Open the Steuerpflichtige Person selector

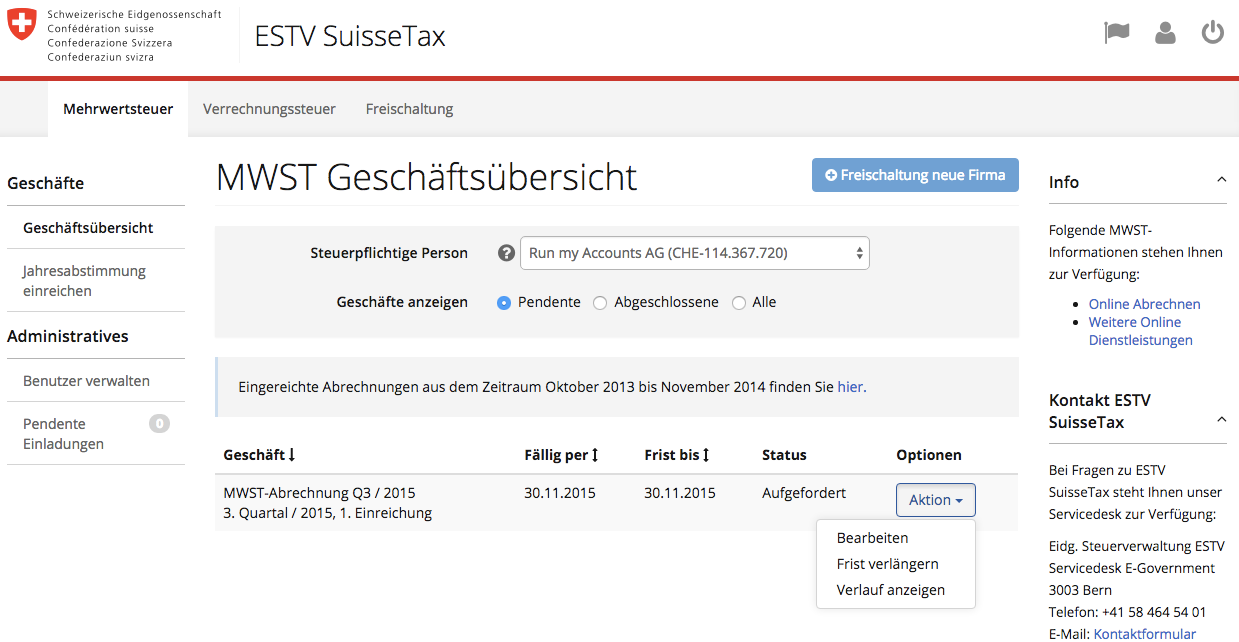pyautogui.click(x=694, y=252)
